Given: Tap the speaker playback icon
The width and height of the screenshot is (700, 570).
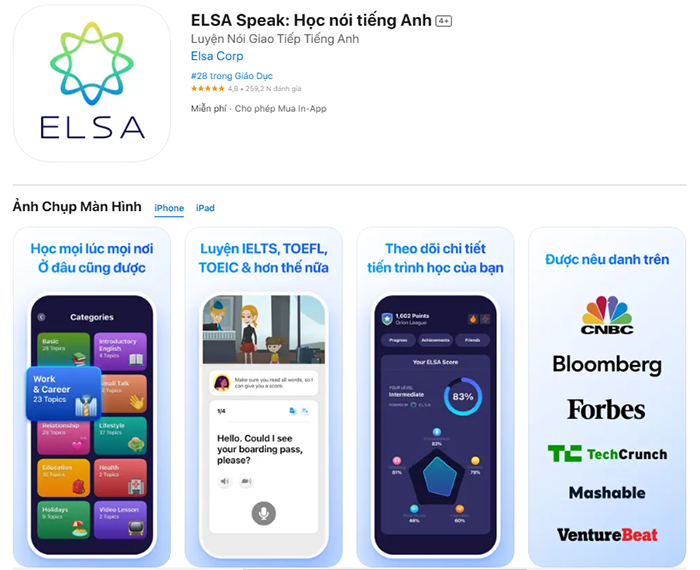Looking at the screenshot, I should [225, 481].
